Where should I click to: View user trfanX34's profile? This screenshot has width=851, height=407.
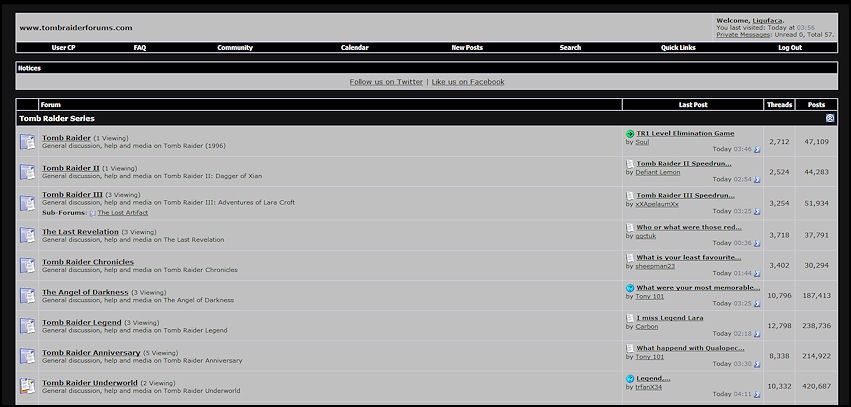(x=649, y=387)
